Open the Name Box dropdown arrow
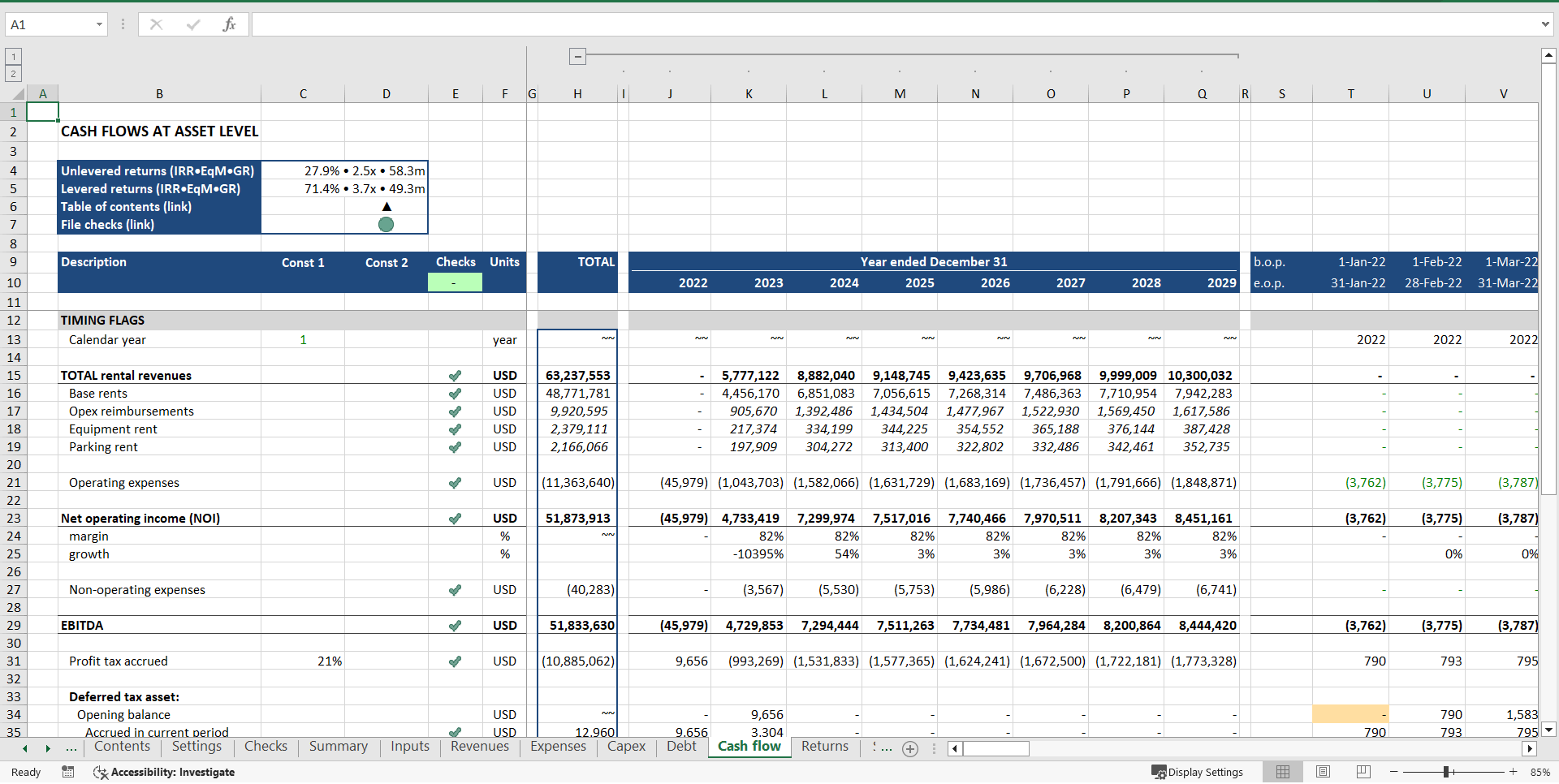 99,24
